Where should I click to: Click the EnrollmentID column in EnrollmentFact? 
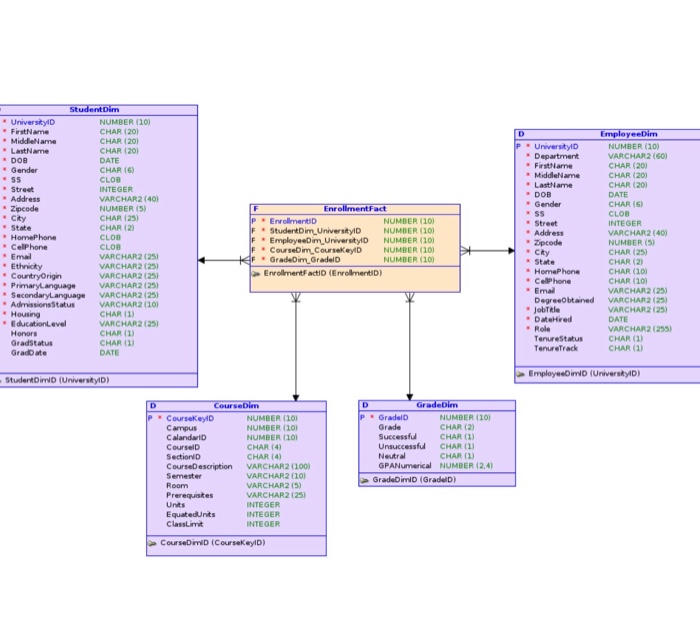coord(293,221)
